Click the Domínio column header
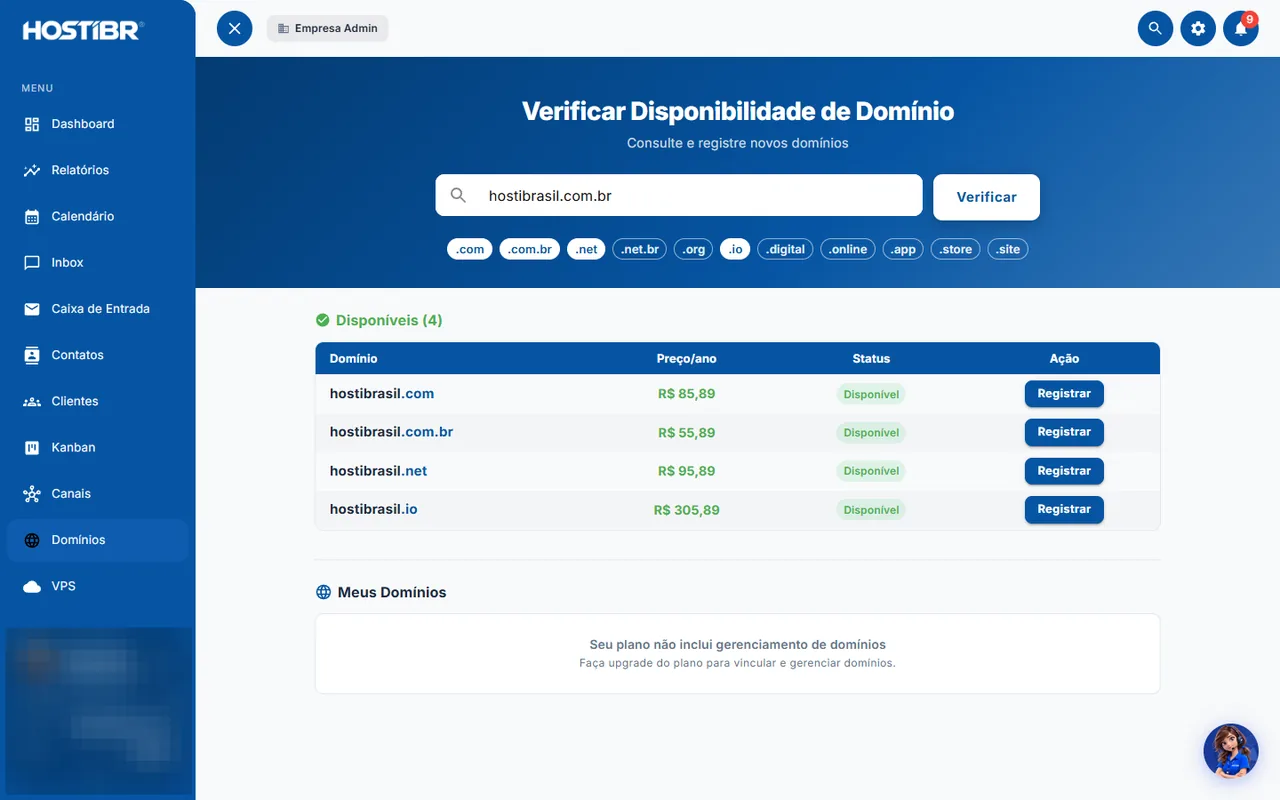The height and width of the screenshot is (800, 1280). pos(353,359)
